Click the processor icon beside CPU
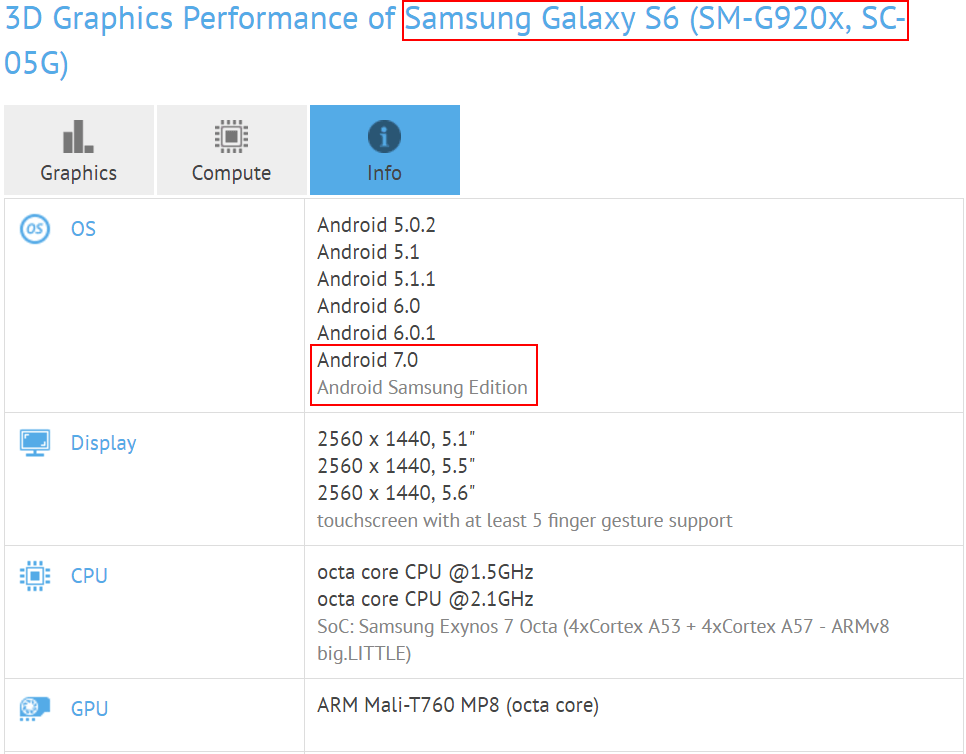This screenshot has width=966, height=754. (35, 576)
